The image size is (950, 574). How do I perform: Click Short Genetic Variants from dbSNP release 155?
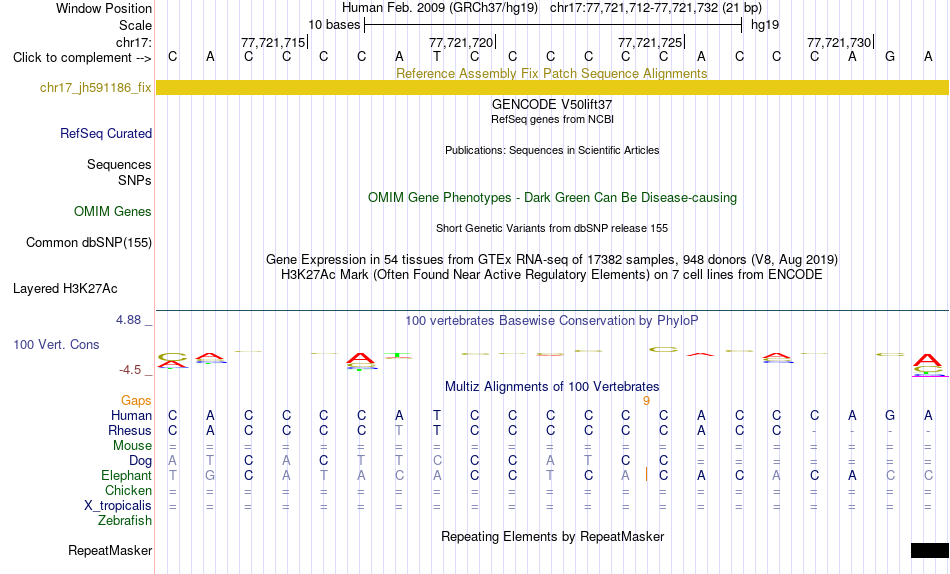[x=552, y=229]
